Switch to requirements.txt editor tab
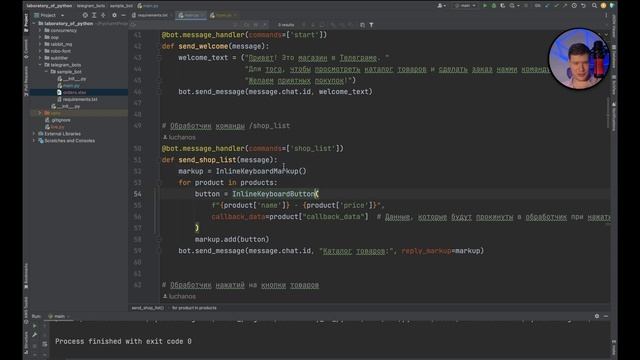 (x=150, y=15)
